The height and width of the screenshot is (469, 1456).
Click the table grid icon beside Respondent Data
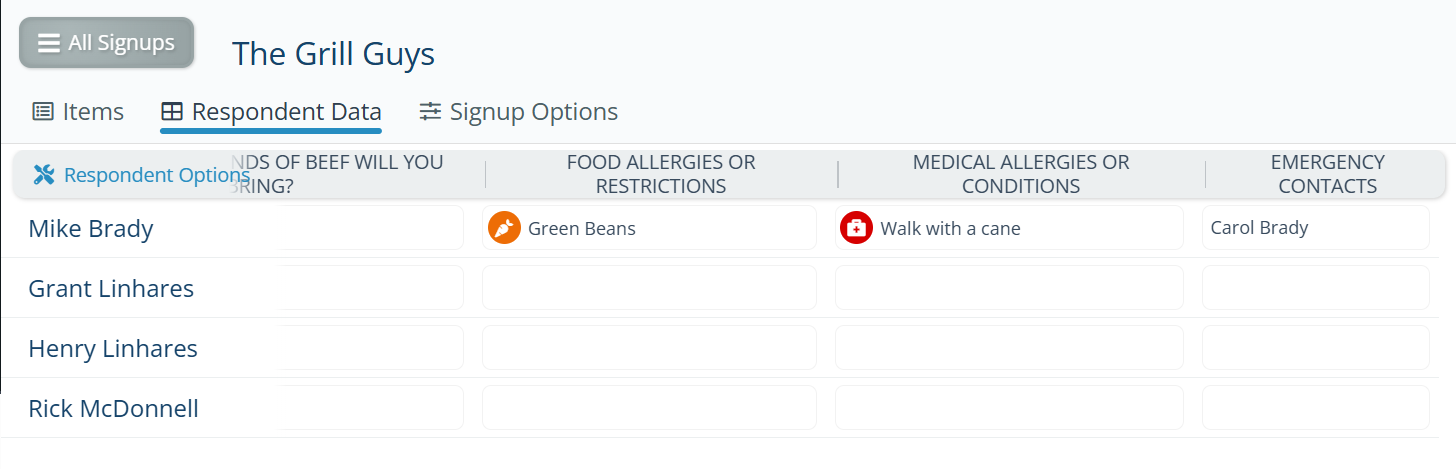pos(172,111)
